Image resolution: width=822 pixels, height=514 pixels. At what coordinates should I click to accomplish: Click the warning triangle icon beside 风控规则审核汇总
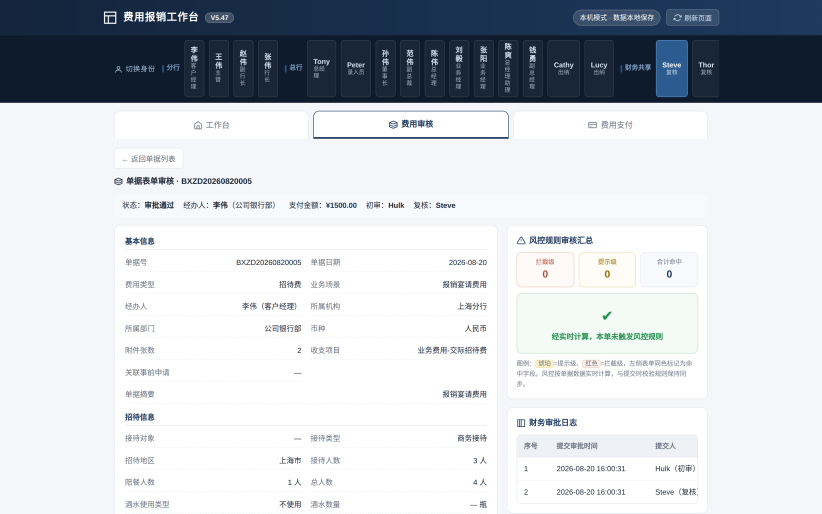521,240
